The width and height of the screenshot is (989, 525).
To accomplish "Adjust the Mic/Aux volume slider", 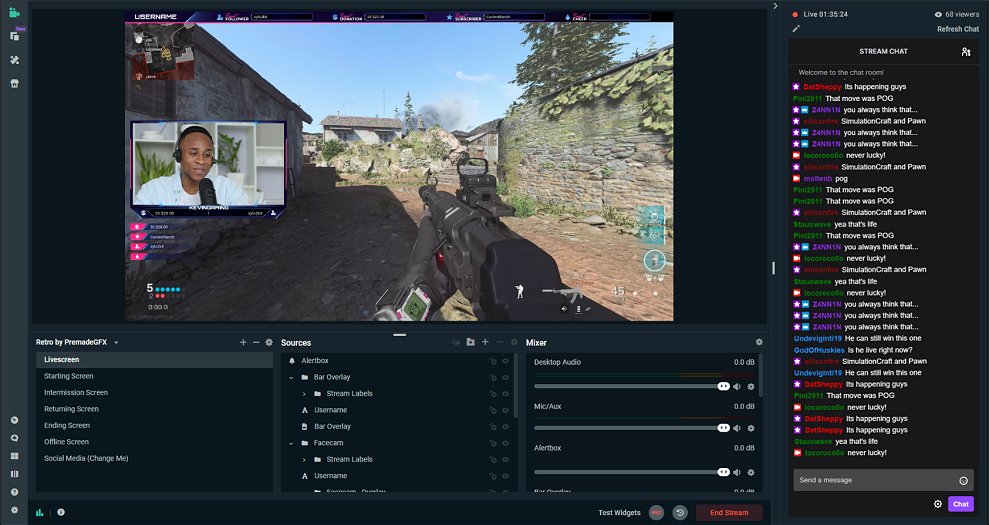I will tap(631, 428).
